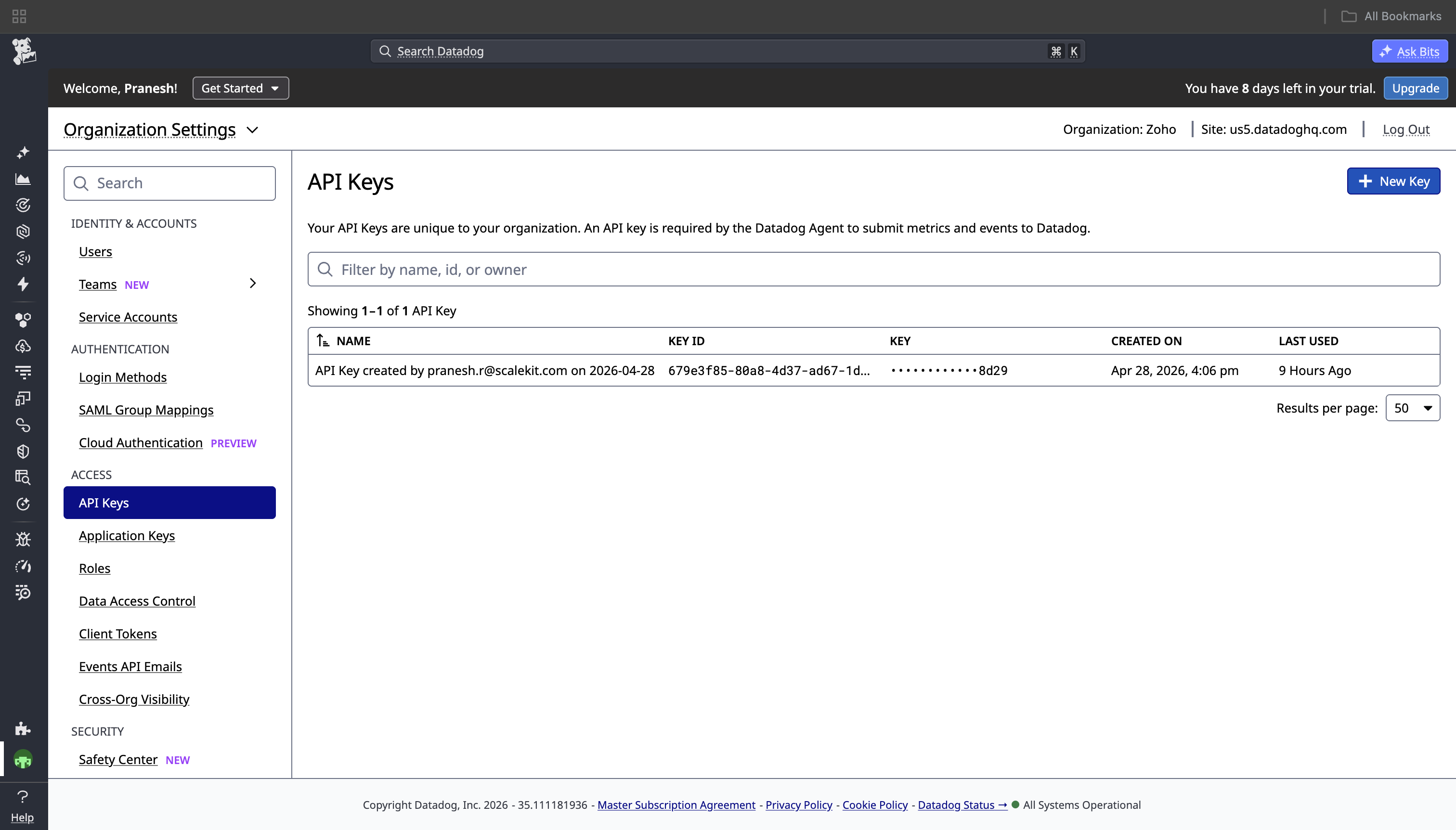Click the Ask Bits button
This screenshot has height=830, width=1456.
click(1409, 52)
